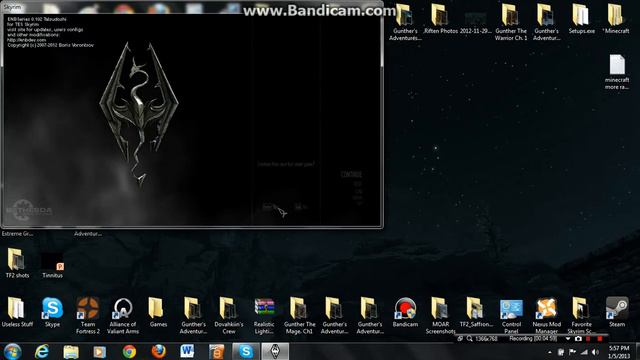Open the network signal tray icon

584,352
